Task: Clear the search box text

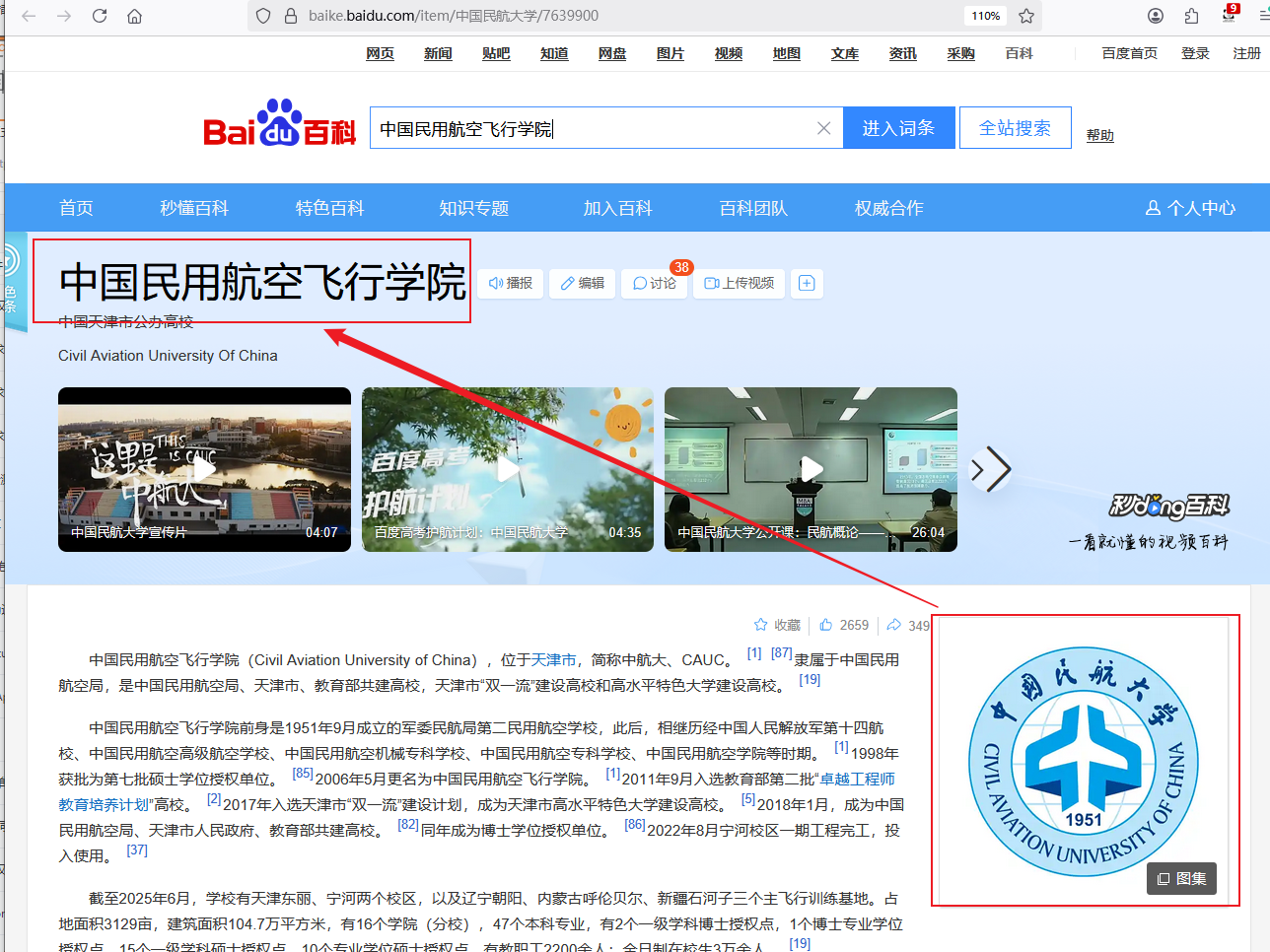Action: click(824, 128)
